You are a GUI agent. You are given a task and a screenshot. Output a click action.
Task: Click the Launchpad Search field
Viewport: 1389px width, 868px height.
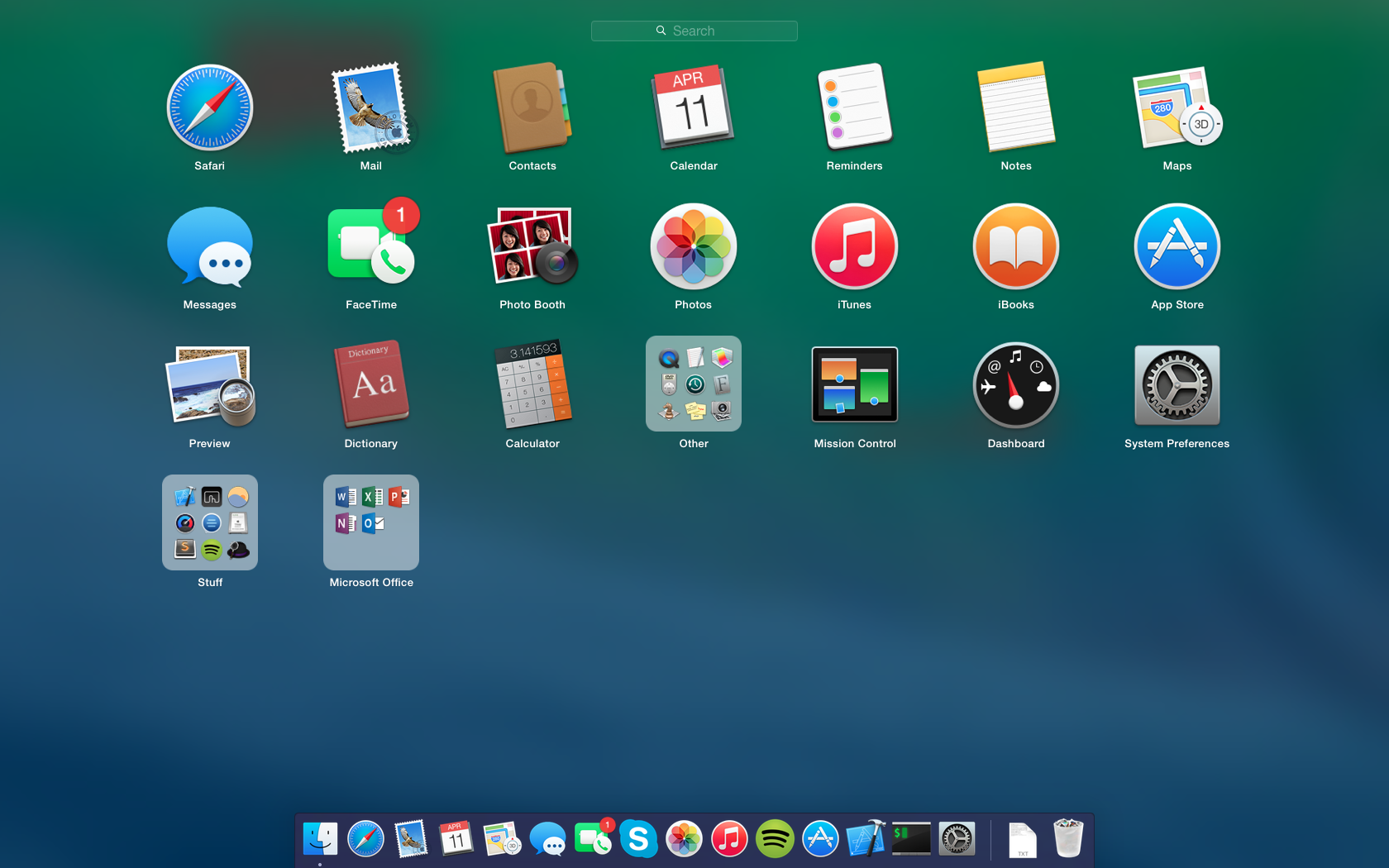click(694, 31)
